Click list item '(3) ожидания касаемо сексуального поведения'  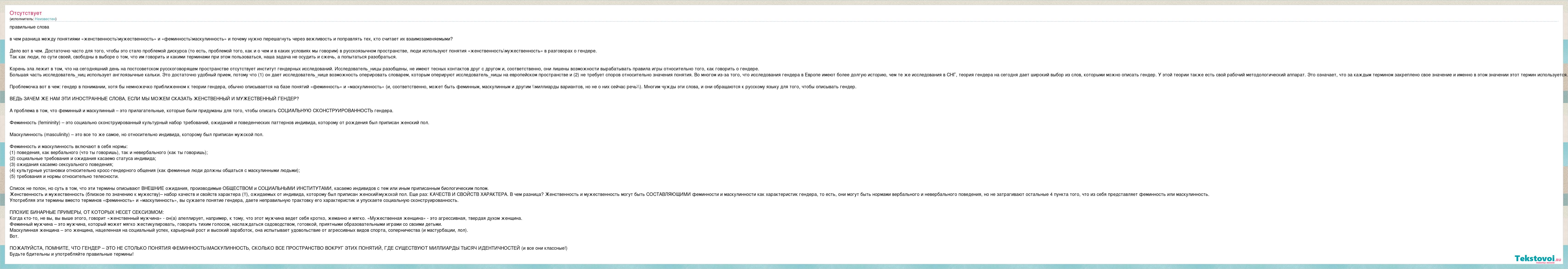point(62,164)
